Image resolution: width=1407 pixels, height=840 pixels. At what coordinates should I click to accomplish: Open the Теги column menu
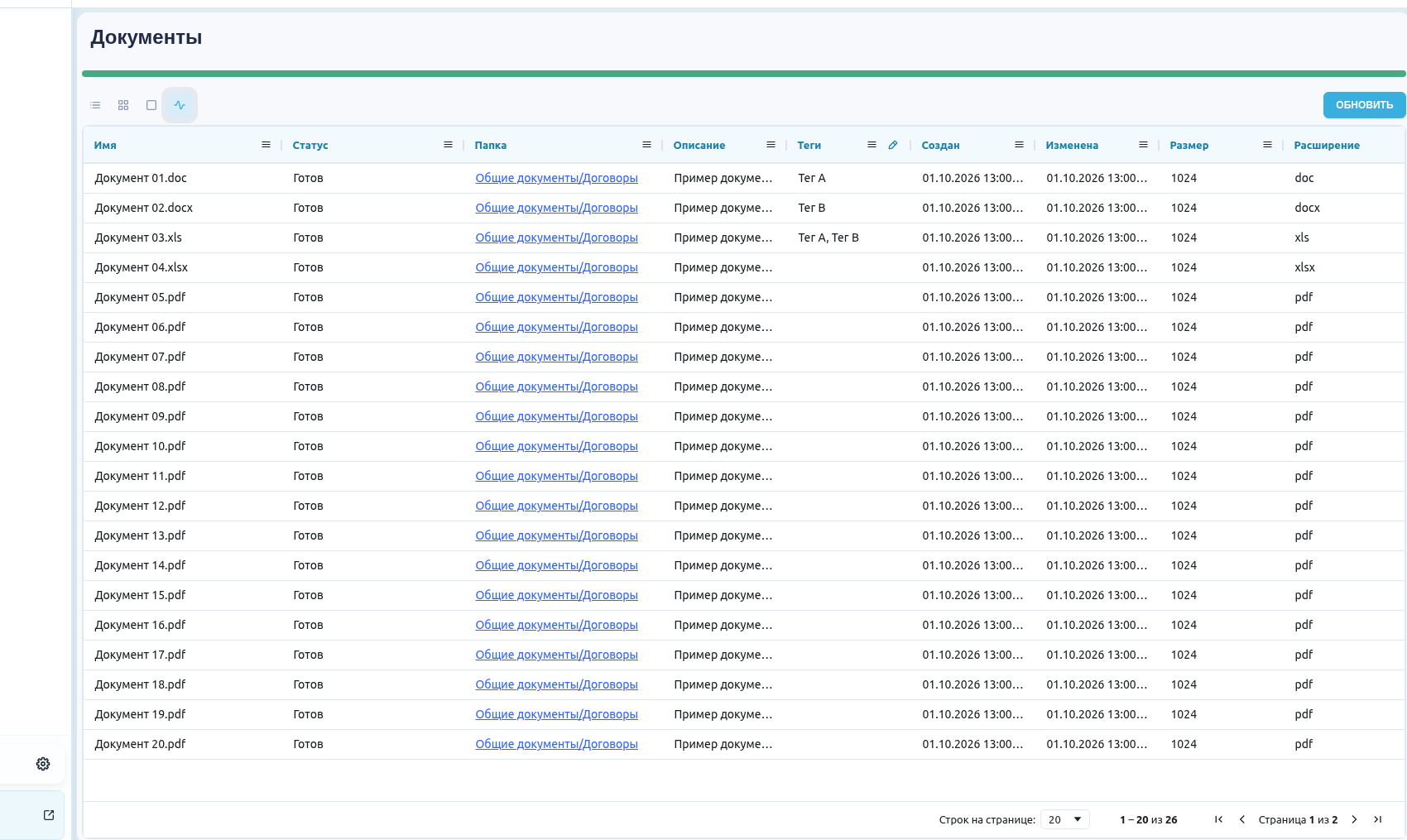tap(872, 145)
